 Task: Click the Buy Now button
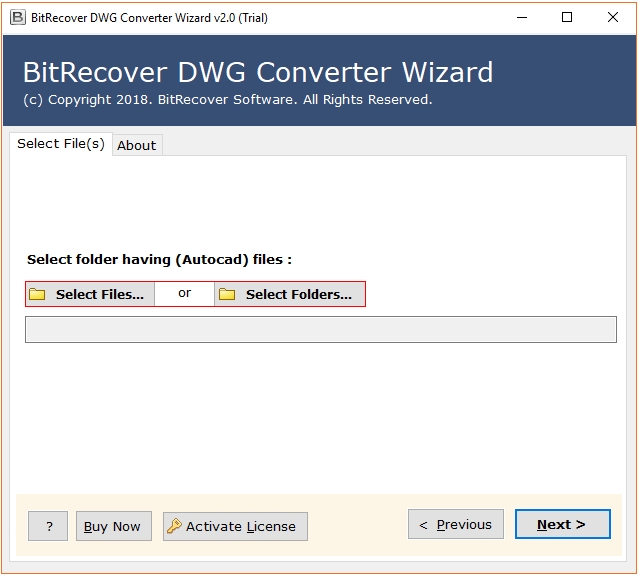[x=114, y=526]
